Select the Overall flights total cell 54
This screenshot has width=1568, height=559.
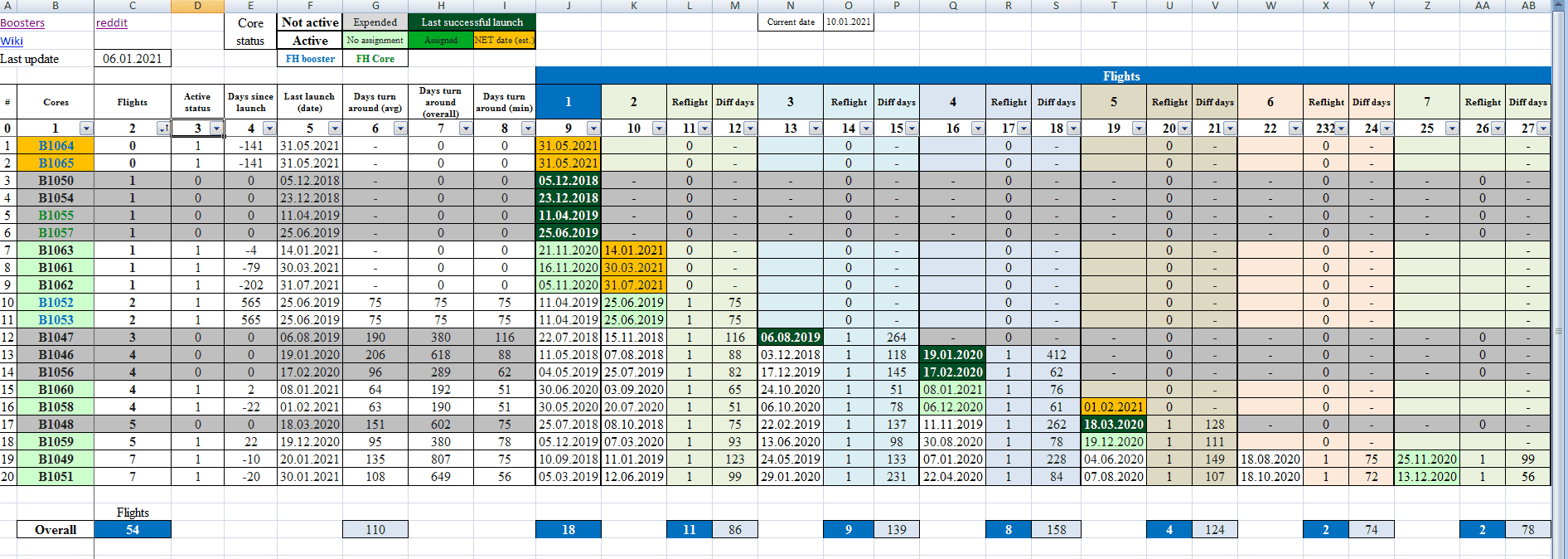133,530
